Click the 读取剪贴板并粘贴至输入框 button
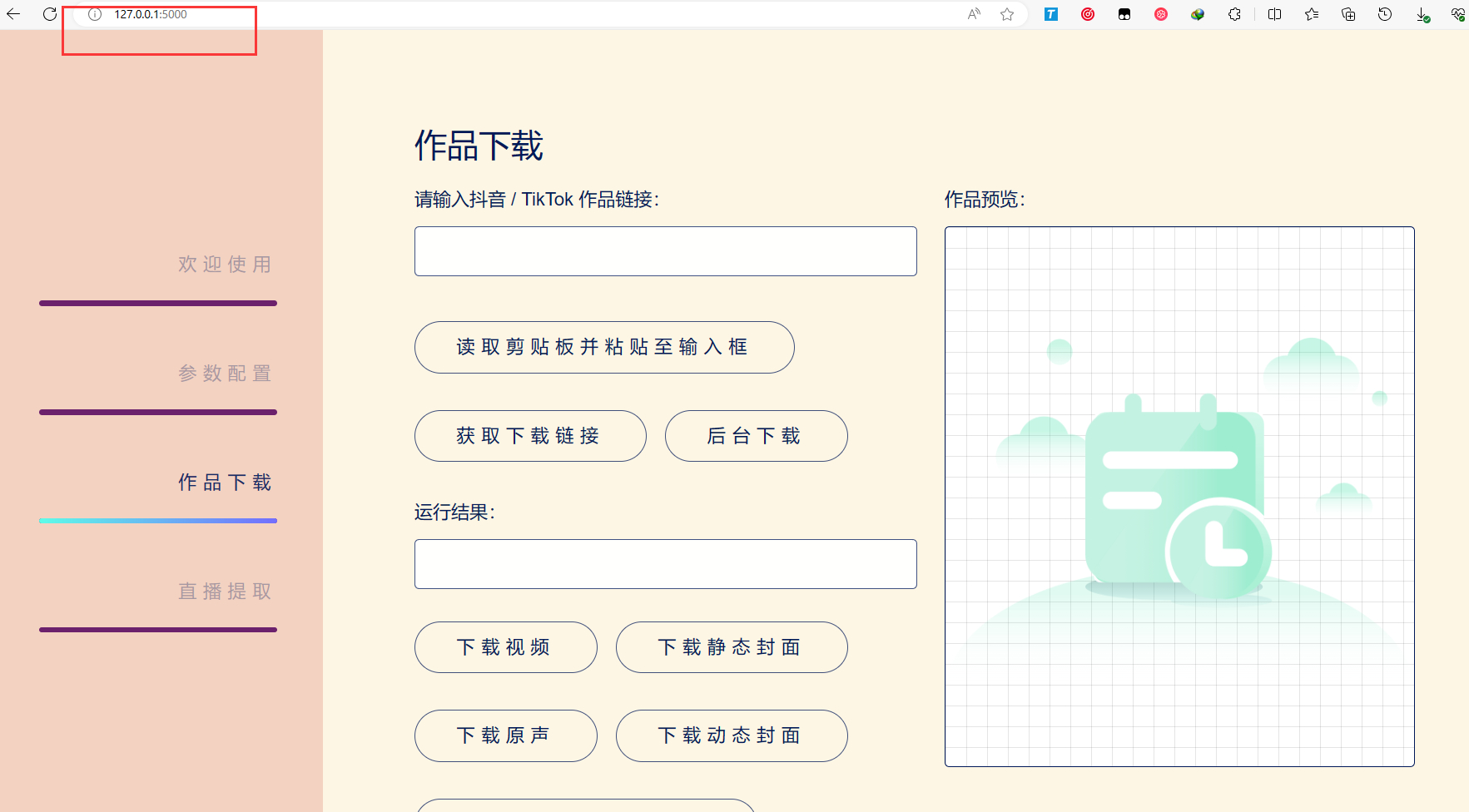The height and width of the screenshot is (812, 1469). [604, 347]
